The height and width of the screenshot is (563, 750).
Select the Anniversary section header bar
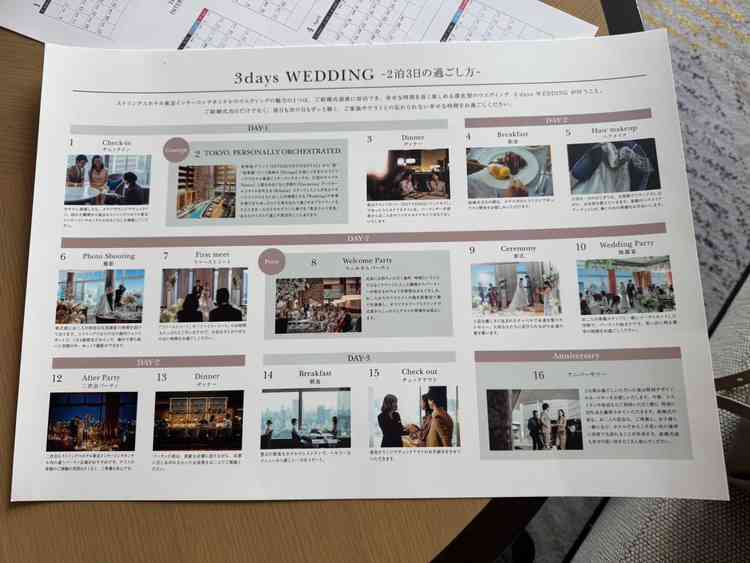tap(577, 356)
